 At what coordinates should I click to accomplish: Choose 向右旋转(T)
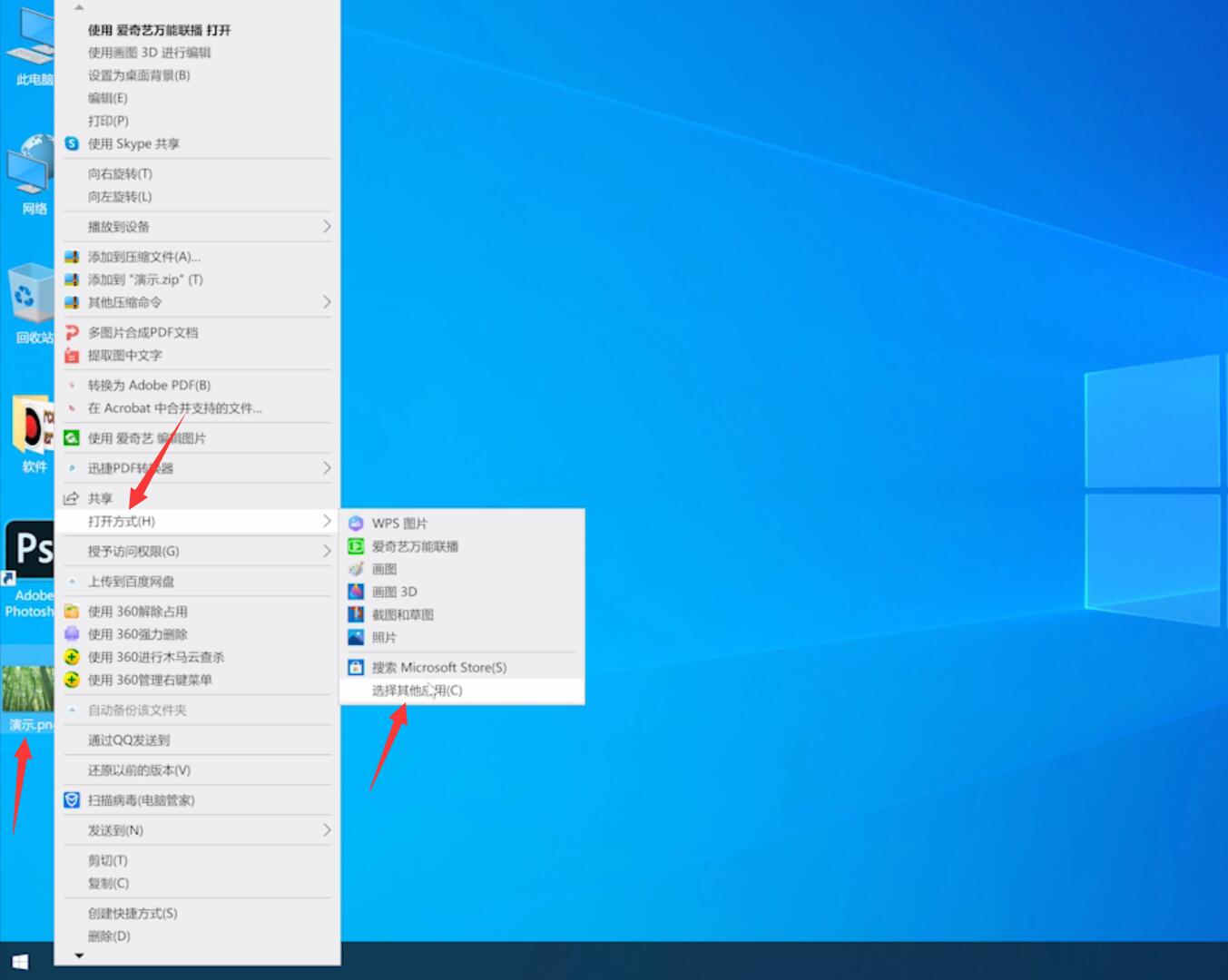(120, 173)
